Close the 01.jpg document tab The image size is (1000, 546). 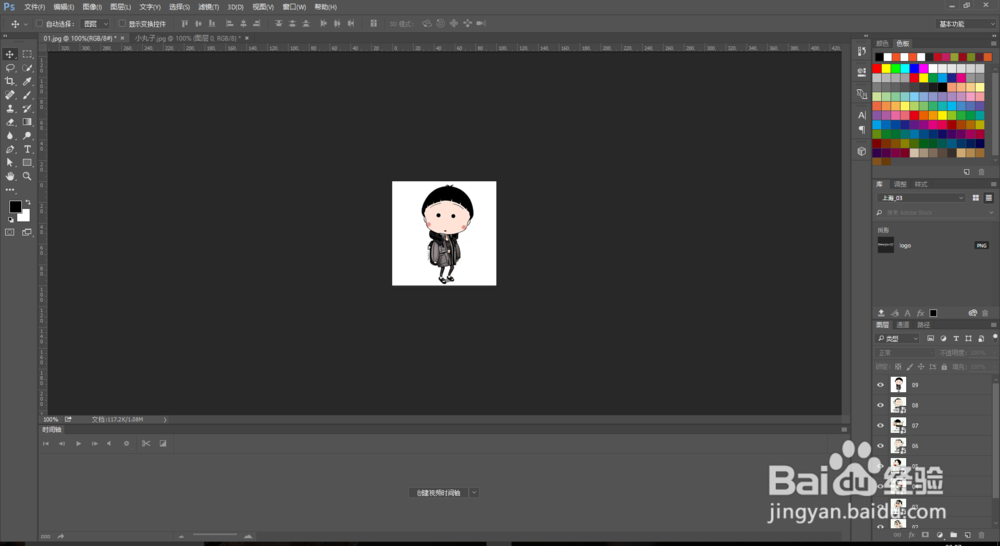click(122, 38)
